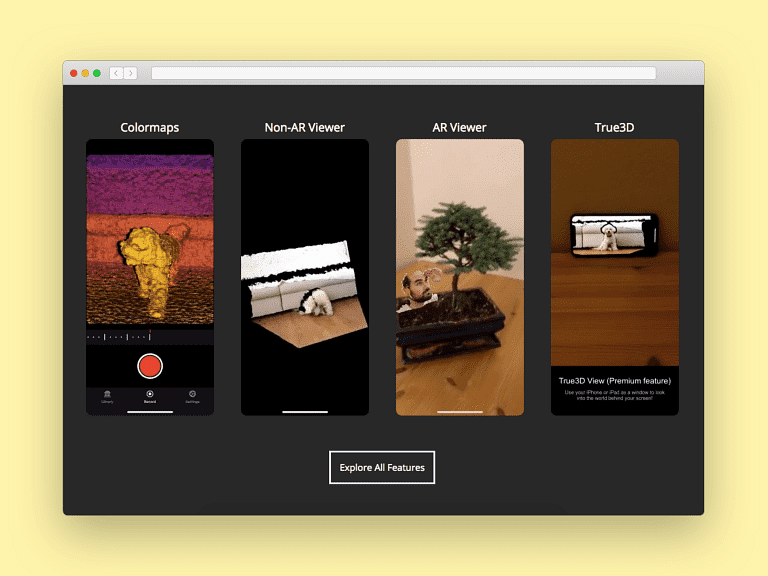Open the True3D phone-on-table preview
The image size is (768, 576).
pyautogui.click(x=615, y=253)
